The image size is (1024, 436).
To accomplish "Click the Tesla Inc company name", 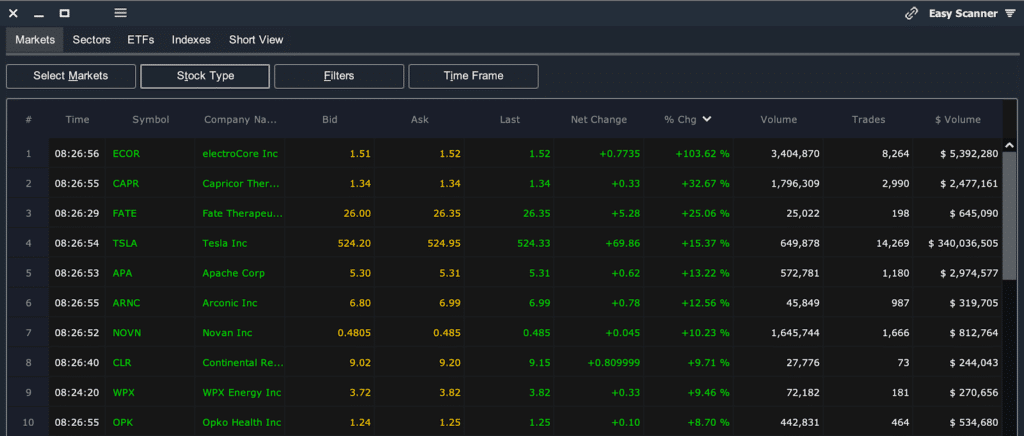I will pyautogui.click(x=225, y=243).
